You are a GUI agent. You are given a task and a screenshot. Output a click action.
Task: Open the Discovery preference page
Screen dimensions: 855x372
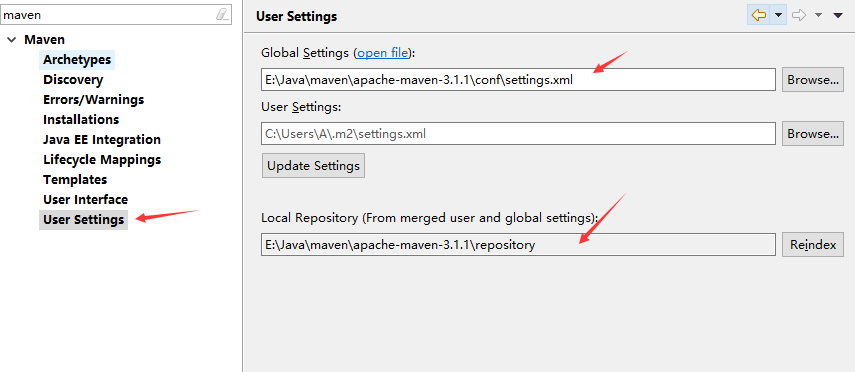[73, 80]
